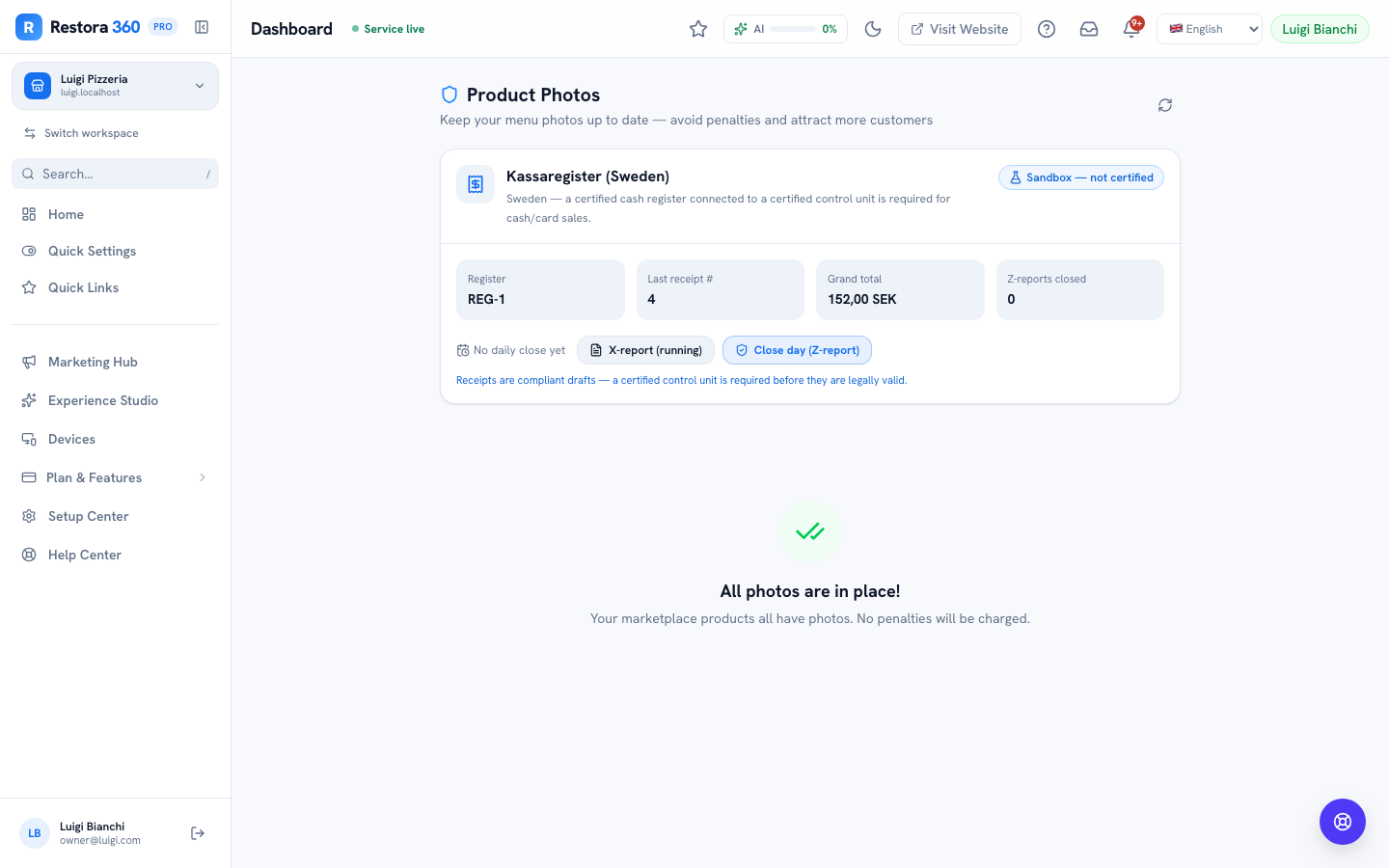The image size is (1389, 868).
Task: Open Experience Studio in the sidebar
Action: 115,400
